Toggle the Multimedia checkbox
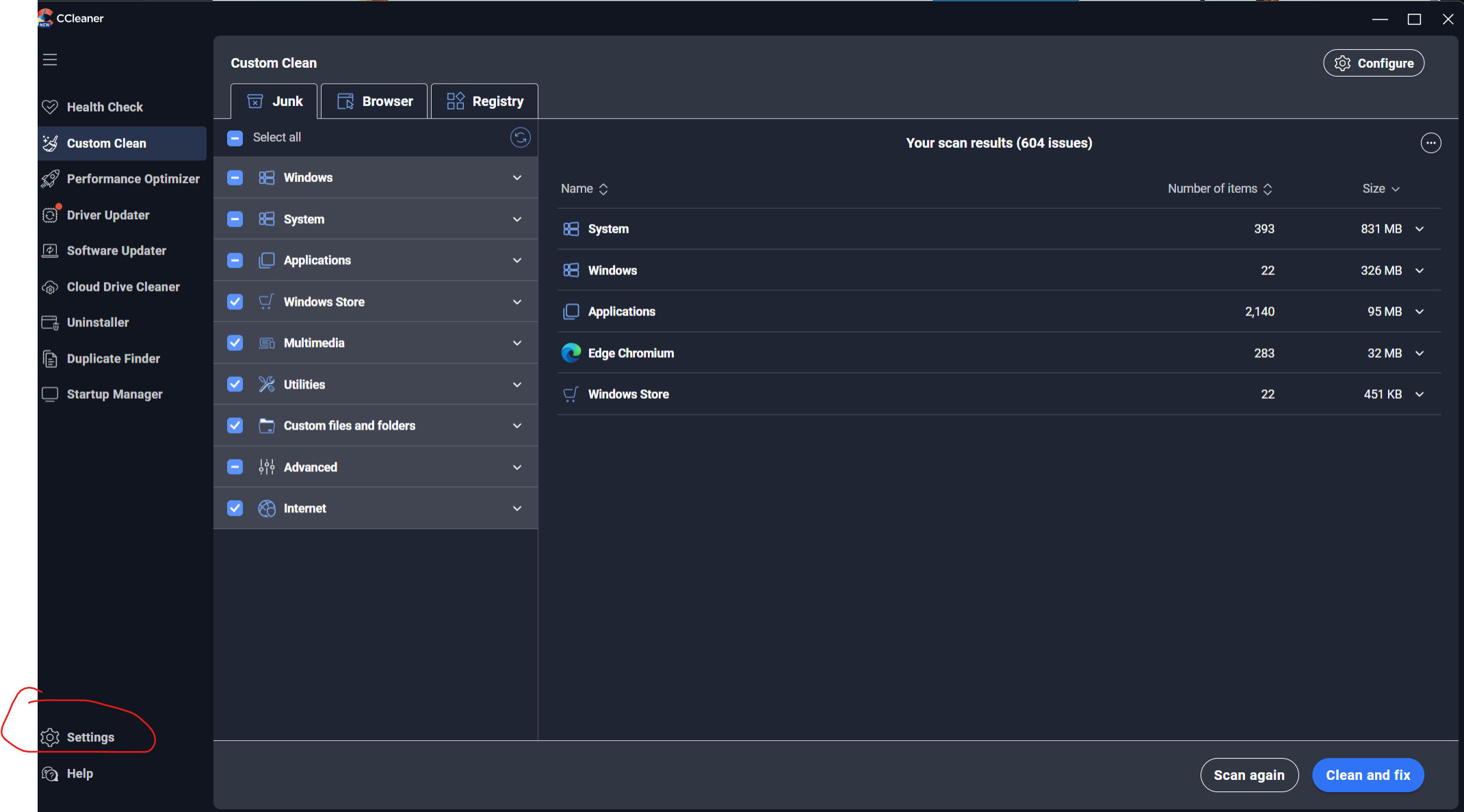1464x812 pixels. pyautogui.click(x=235, y=343)
